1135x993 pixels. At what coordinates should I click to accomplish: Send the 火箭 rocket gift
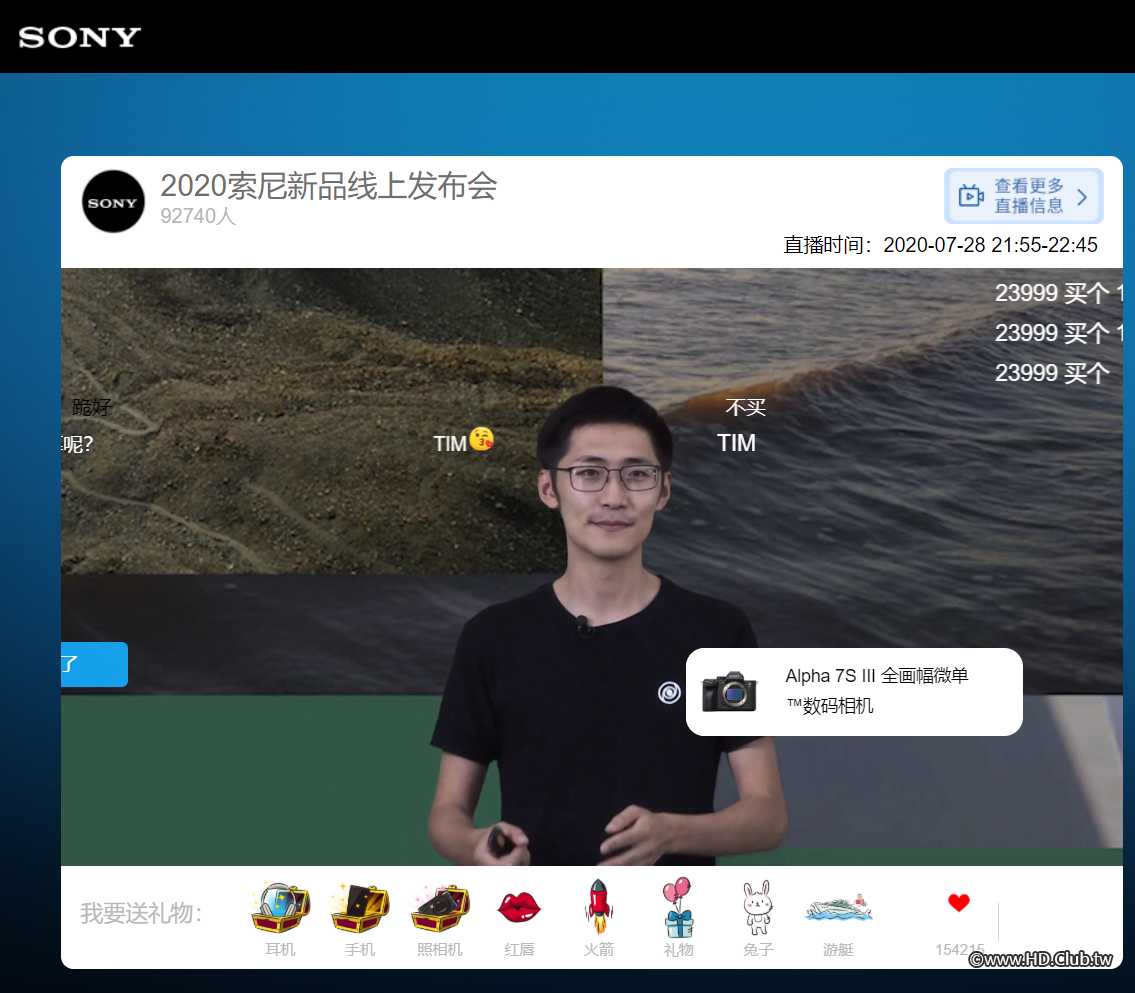(599, 907)
